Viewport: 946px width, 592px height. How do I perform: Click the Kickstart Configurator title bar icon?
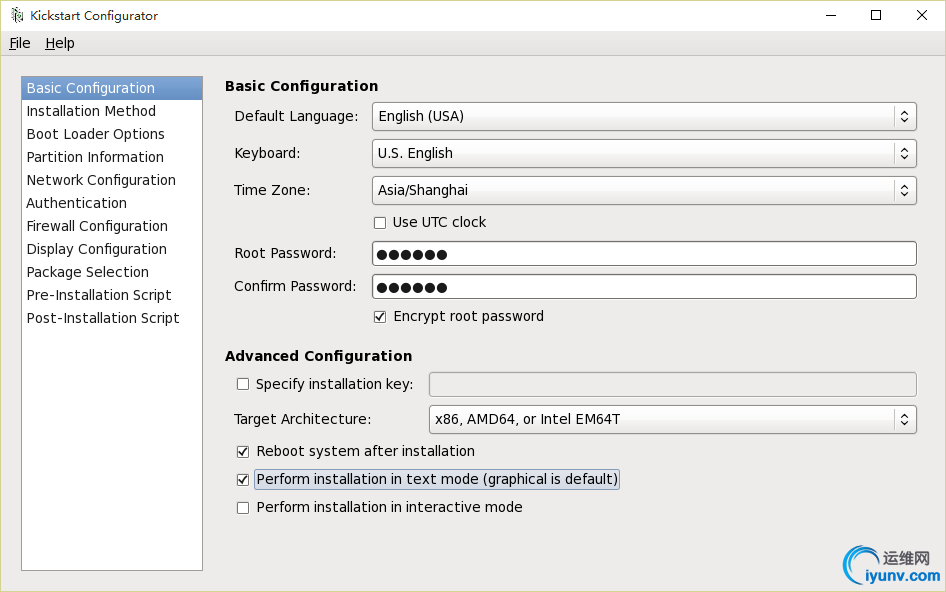point(17,15)
